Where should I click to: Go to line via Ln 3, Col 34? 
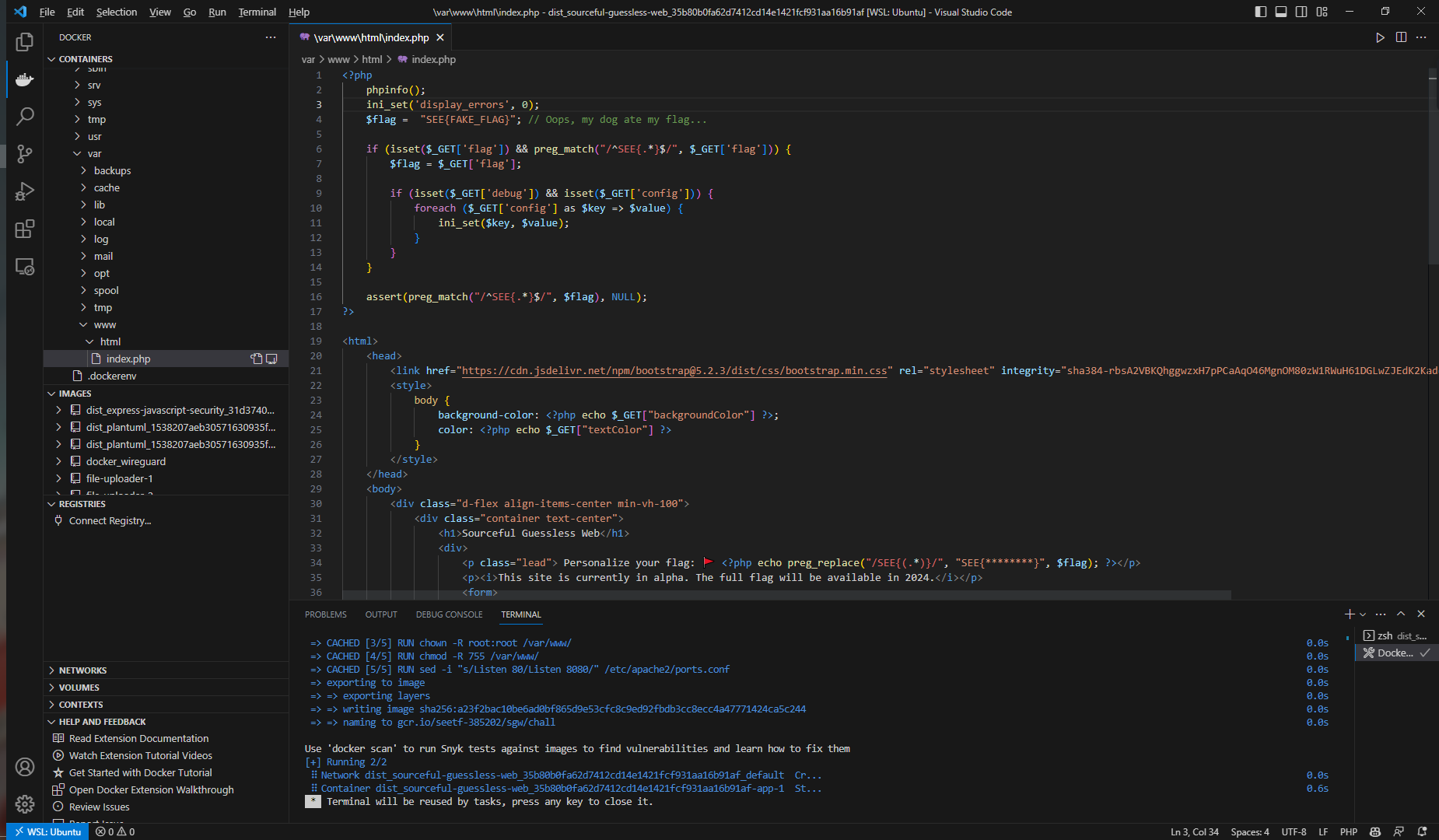click(1195, 831)
